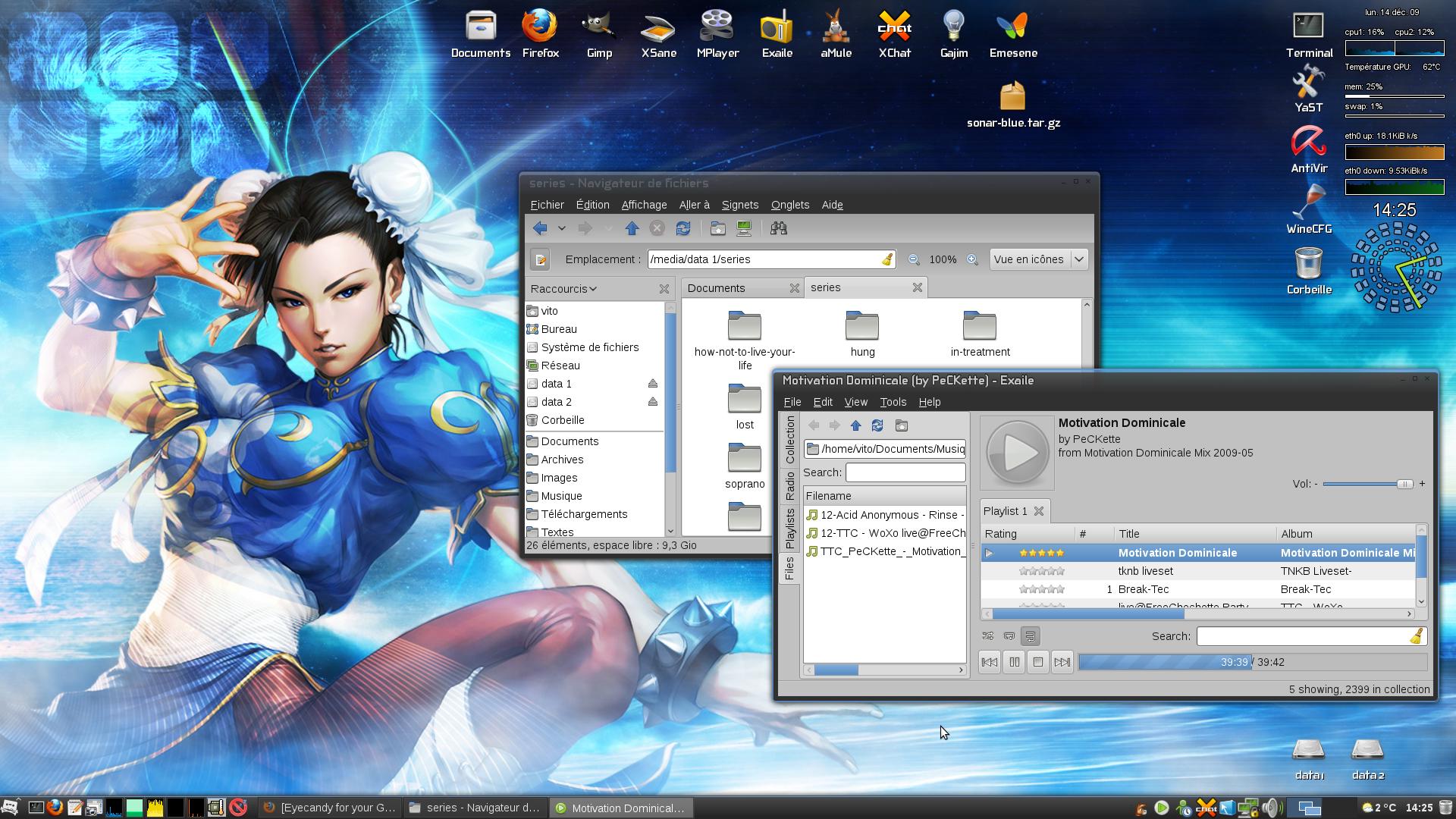This screenshot has height=819, width=1456.
Task: Open the volume control in system tray
Action: pos(1270,808)
